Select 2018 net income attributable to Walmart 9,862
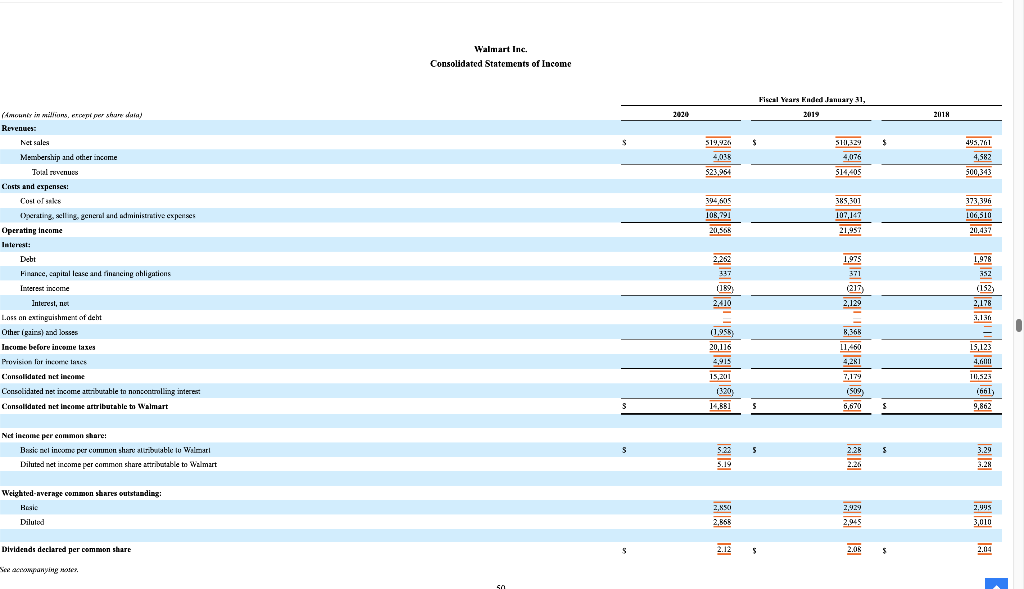The width and height of the screenshot is (1024, 589). [x=982, y=406]
